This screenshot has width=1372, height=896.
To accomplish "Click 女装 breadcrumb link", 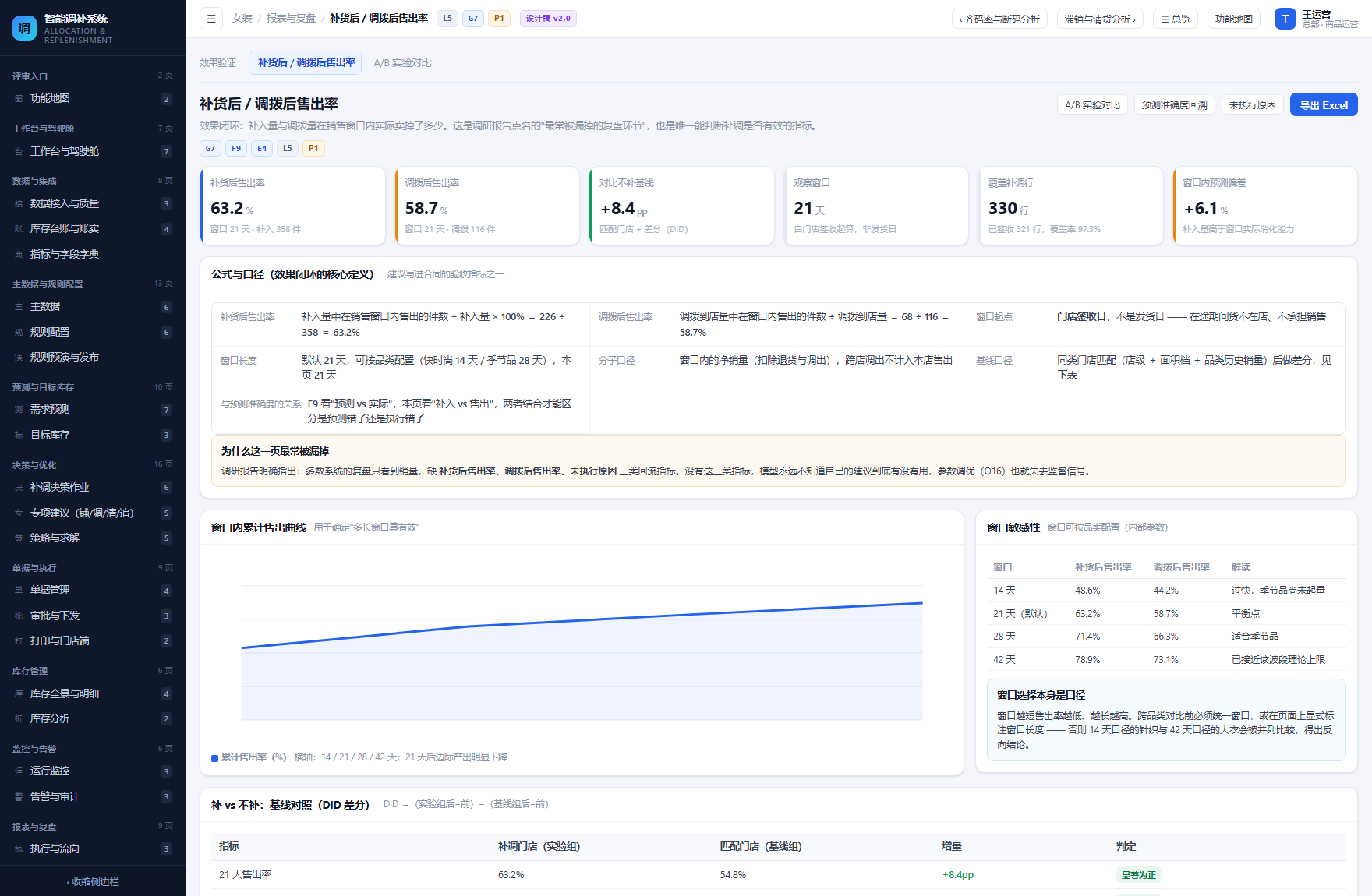I will coord(242,19).
